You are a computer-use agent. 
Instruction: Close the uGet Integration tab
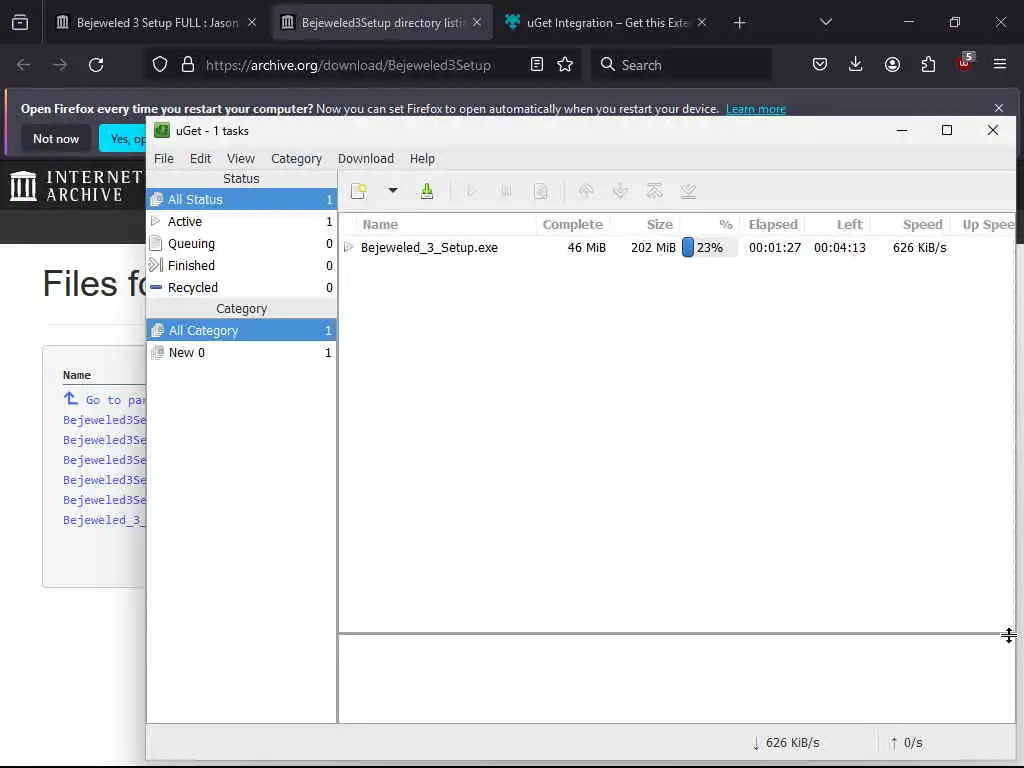(702, 22)
